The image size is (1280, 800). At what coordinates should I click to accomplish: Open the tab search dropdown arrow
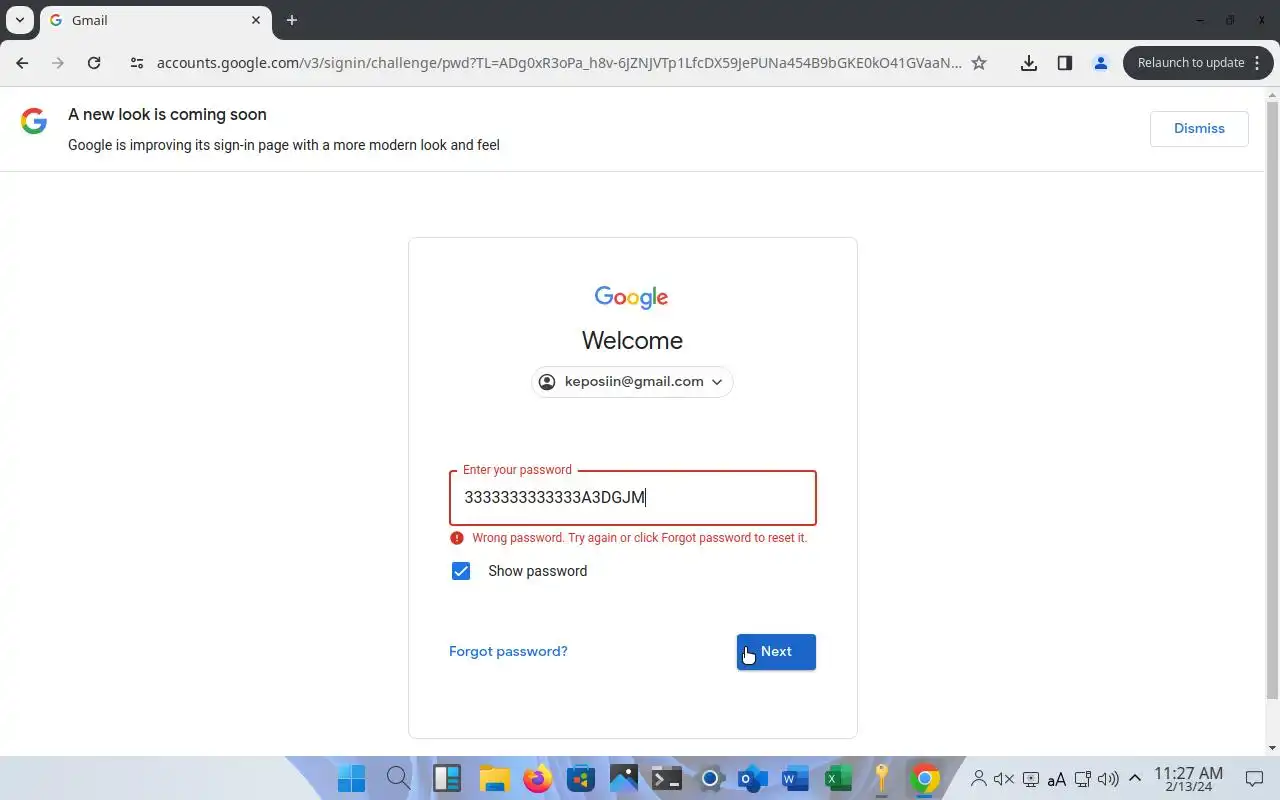(19, 20)
